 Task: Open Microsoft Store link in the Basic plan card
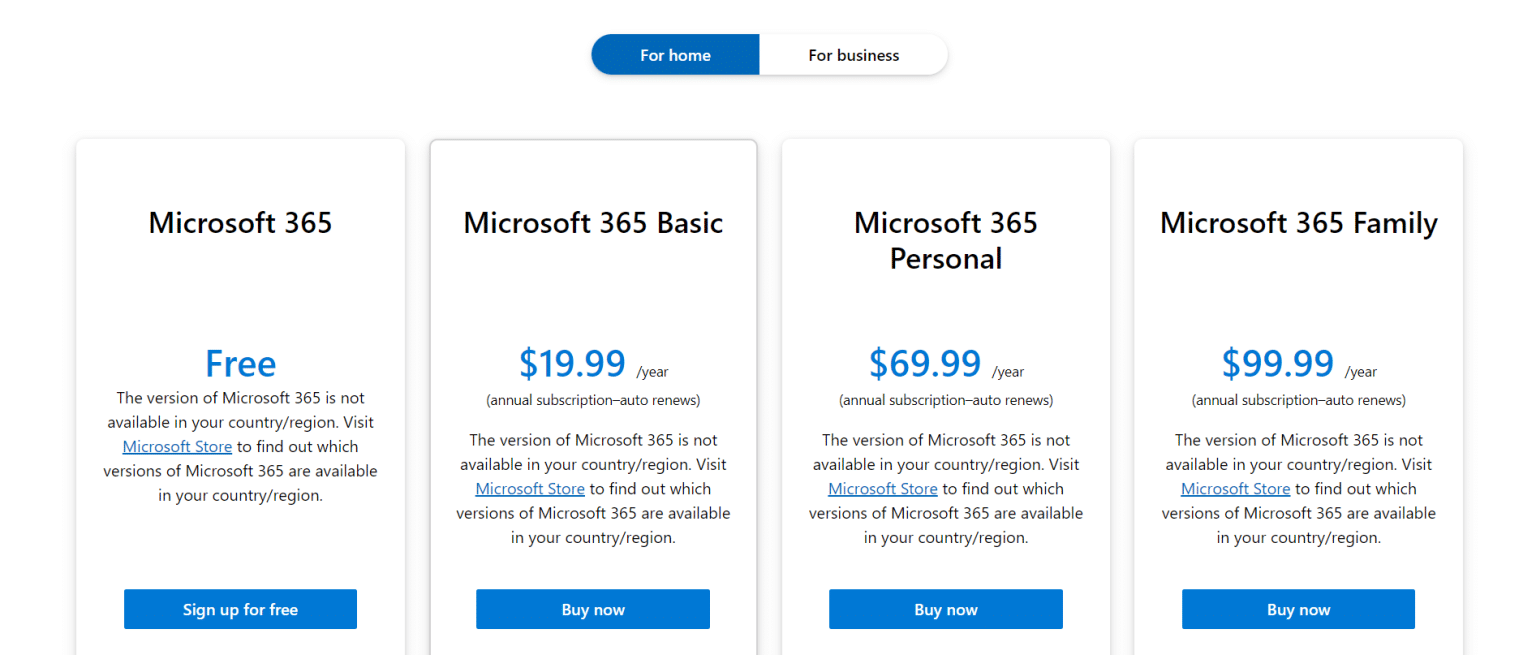(x=530, y=488)
